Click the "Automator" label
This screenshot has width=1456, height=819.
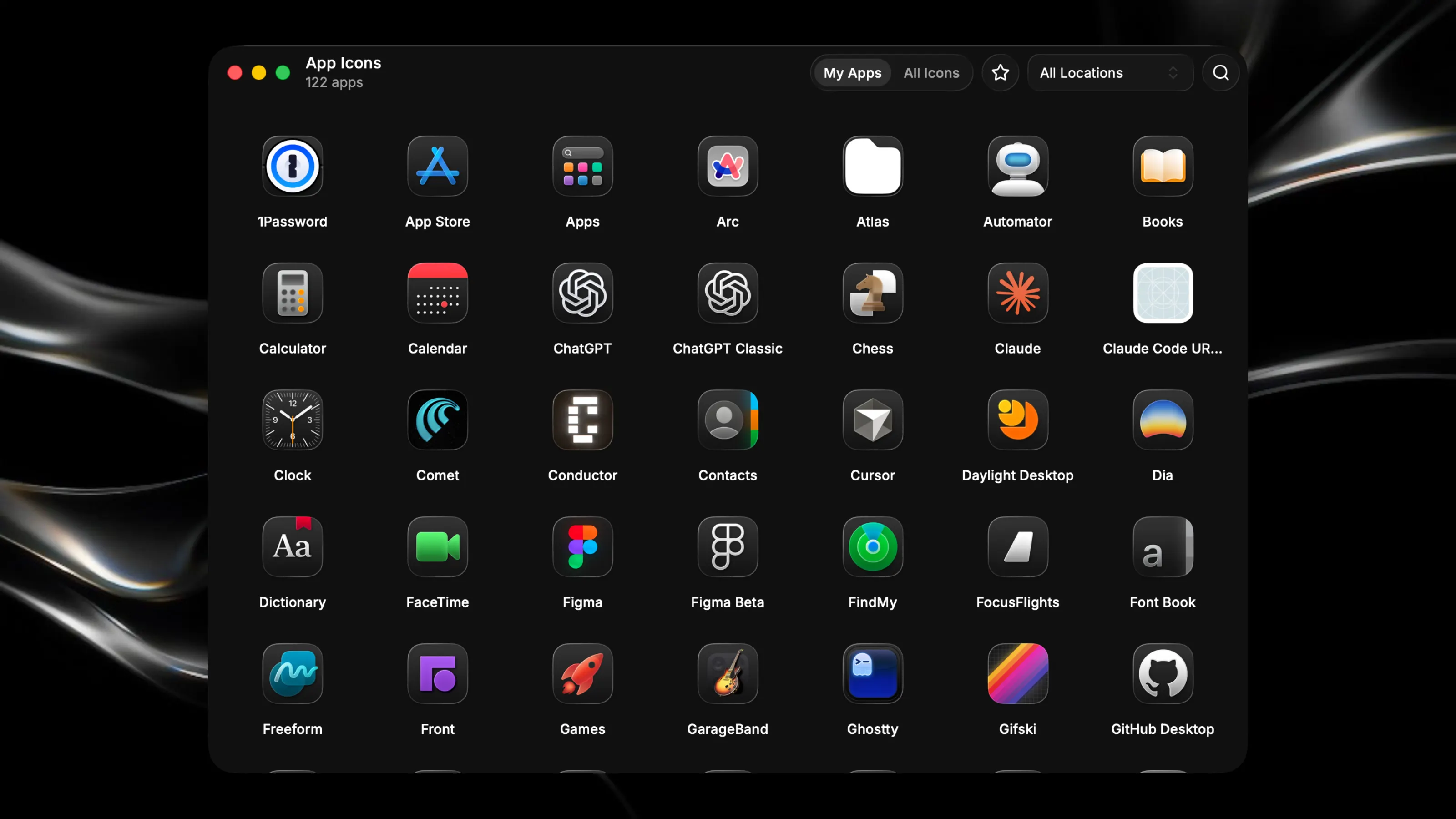tap(1018, 222)
